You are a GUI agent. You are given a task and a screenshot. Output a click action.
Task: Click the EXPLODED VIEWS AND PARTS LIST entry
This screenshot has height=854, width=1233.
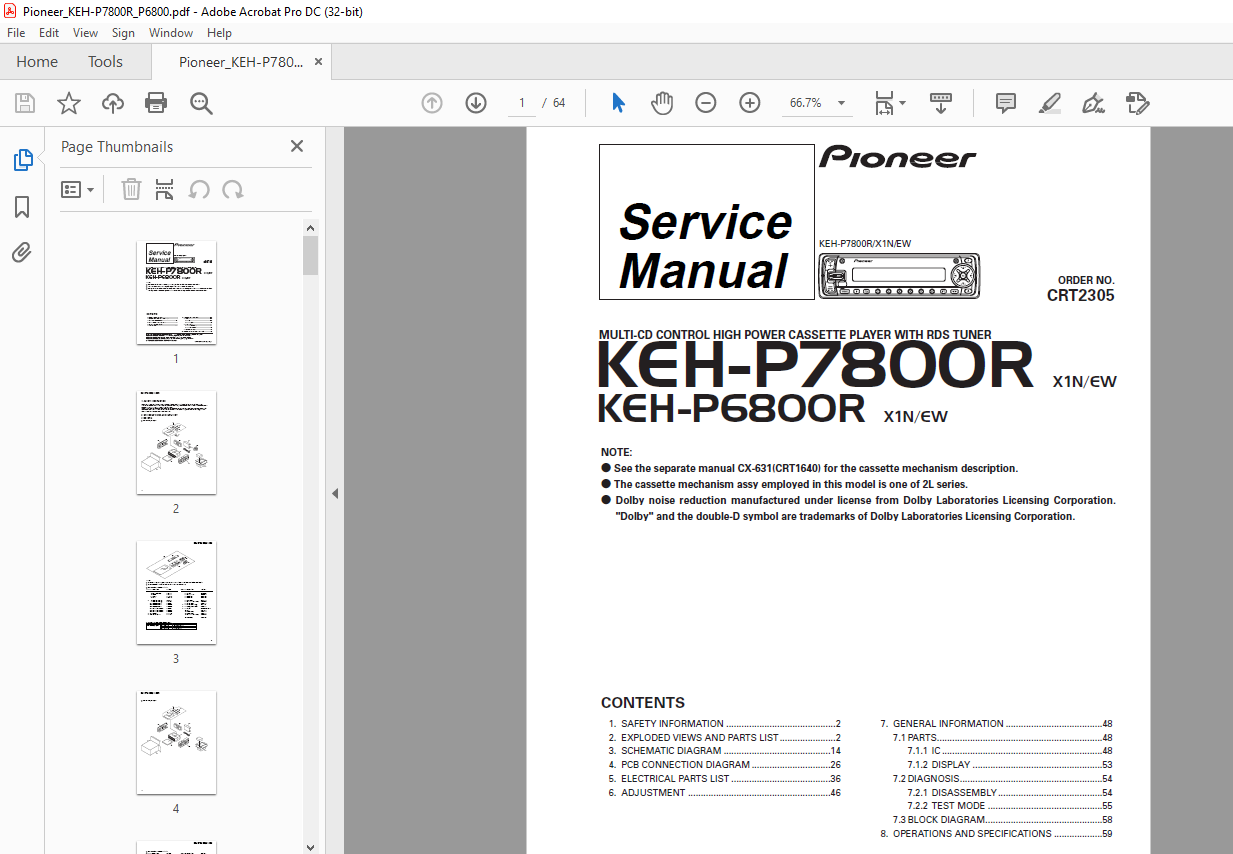(x=725, y=738)
